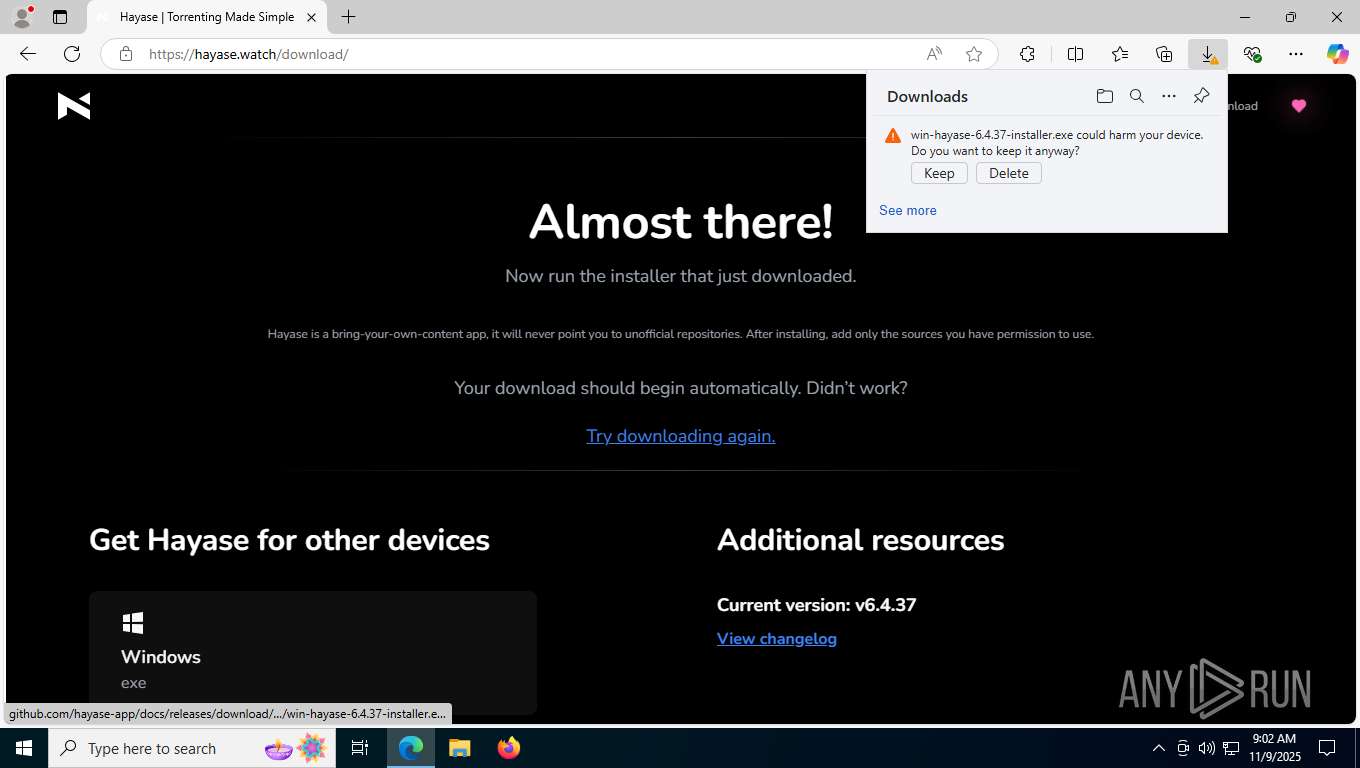Click the download warning triangle icon

coord(893,136)
